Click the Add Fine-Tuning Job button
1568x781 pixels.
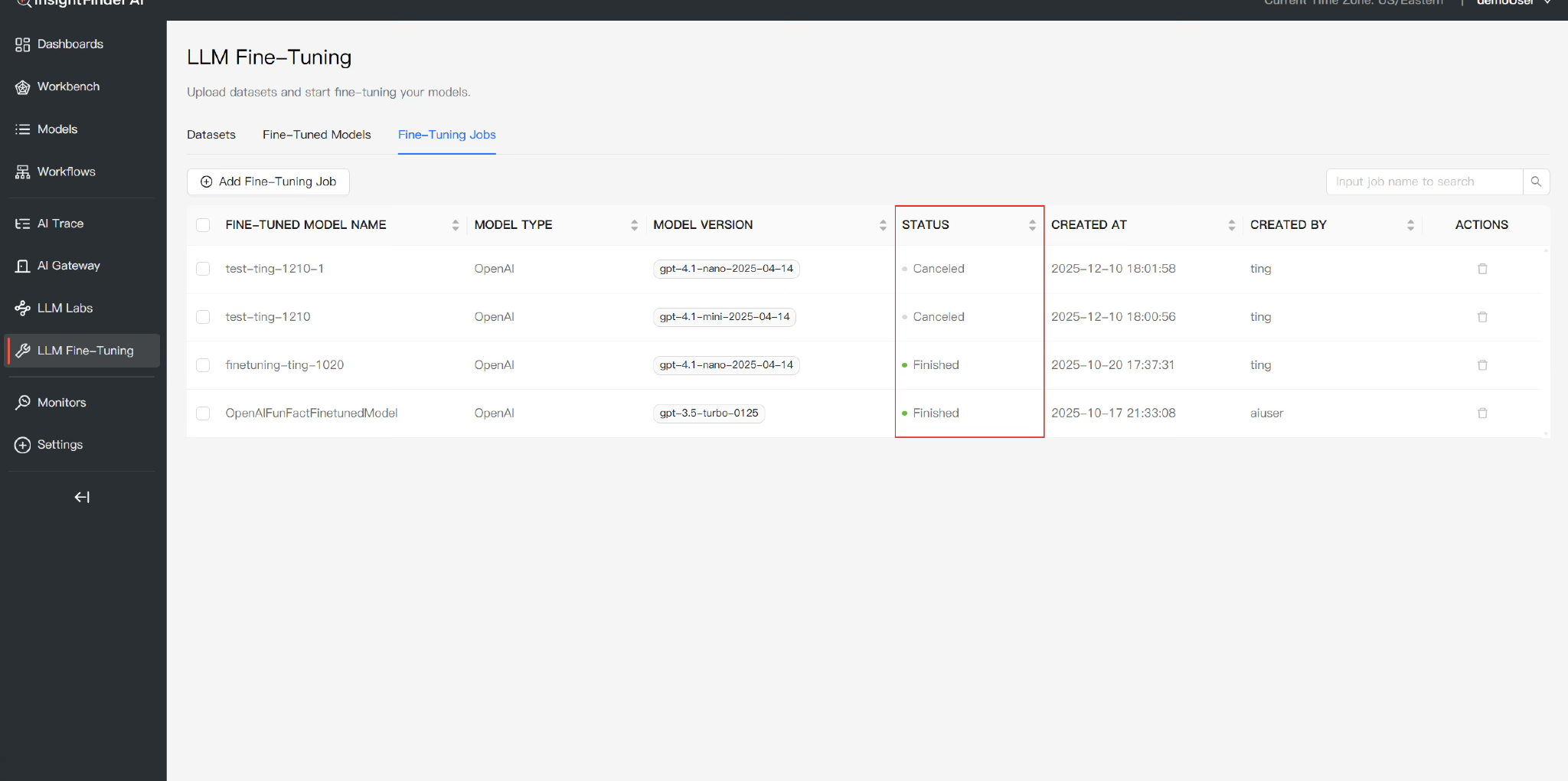click(268, 182)
